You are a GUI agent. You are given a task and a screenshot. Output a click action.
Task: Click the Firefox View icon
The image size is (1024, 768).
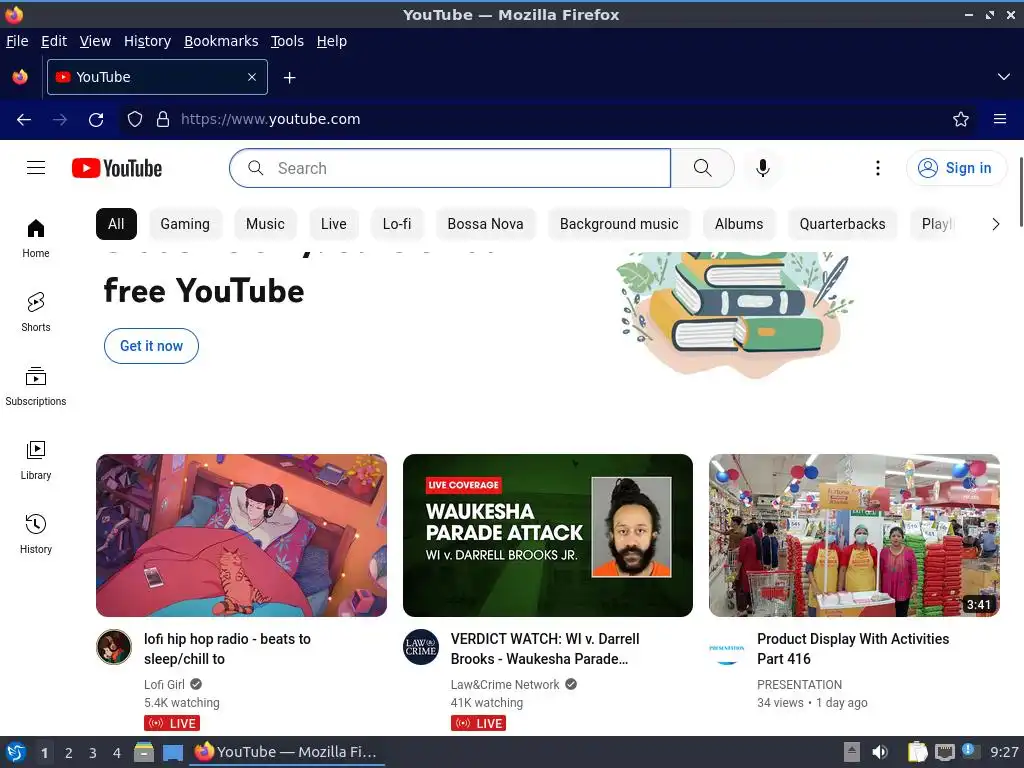tap(20, 77)
